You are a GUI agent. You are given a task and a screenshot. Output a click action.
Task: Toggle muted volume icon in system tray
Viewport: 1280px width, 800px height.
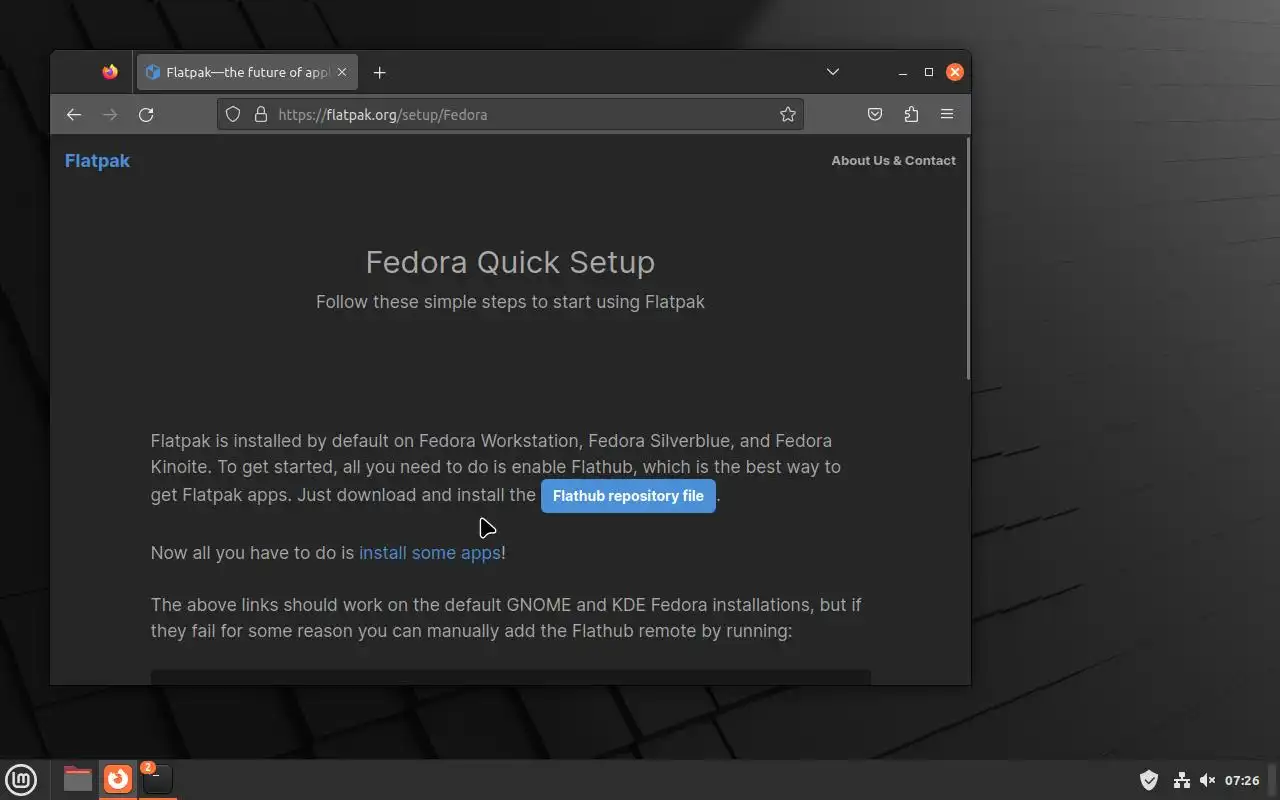1207,780
